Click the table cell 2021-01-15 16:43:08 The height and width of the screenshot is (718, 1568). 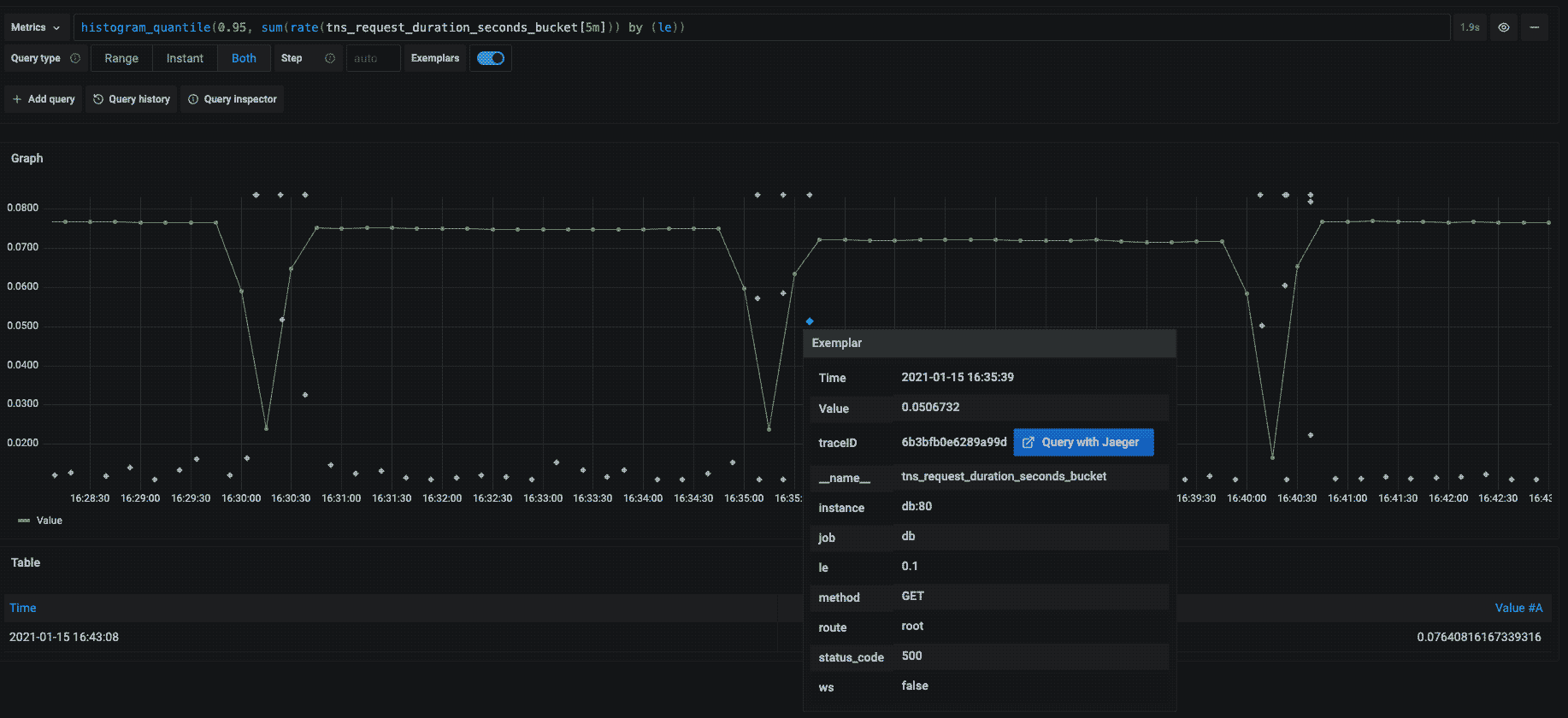pyautogui.click(x=64, y=637)
